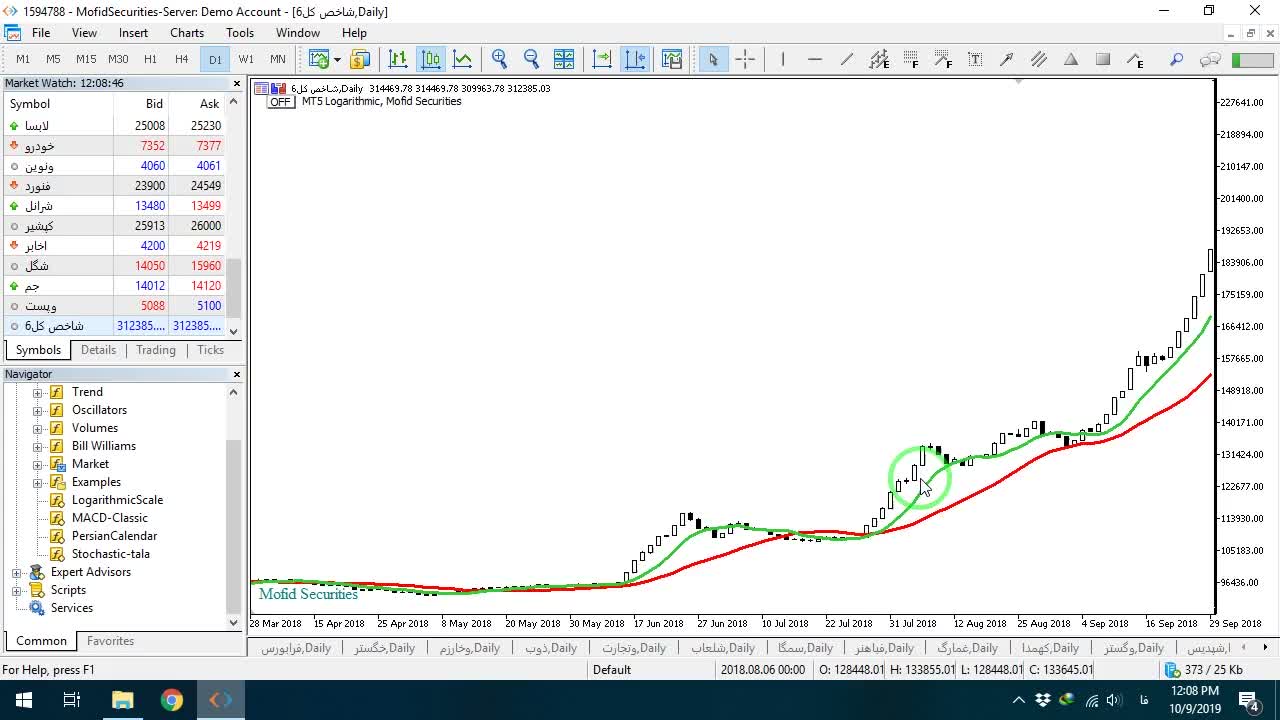Switch timeframe to W1
This screenshot has height=720, width=1280.
[246, 59]
